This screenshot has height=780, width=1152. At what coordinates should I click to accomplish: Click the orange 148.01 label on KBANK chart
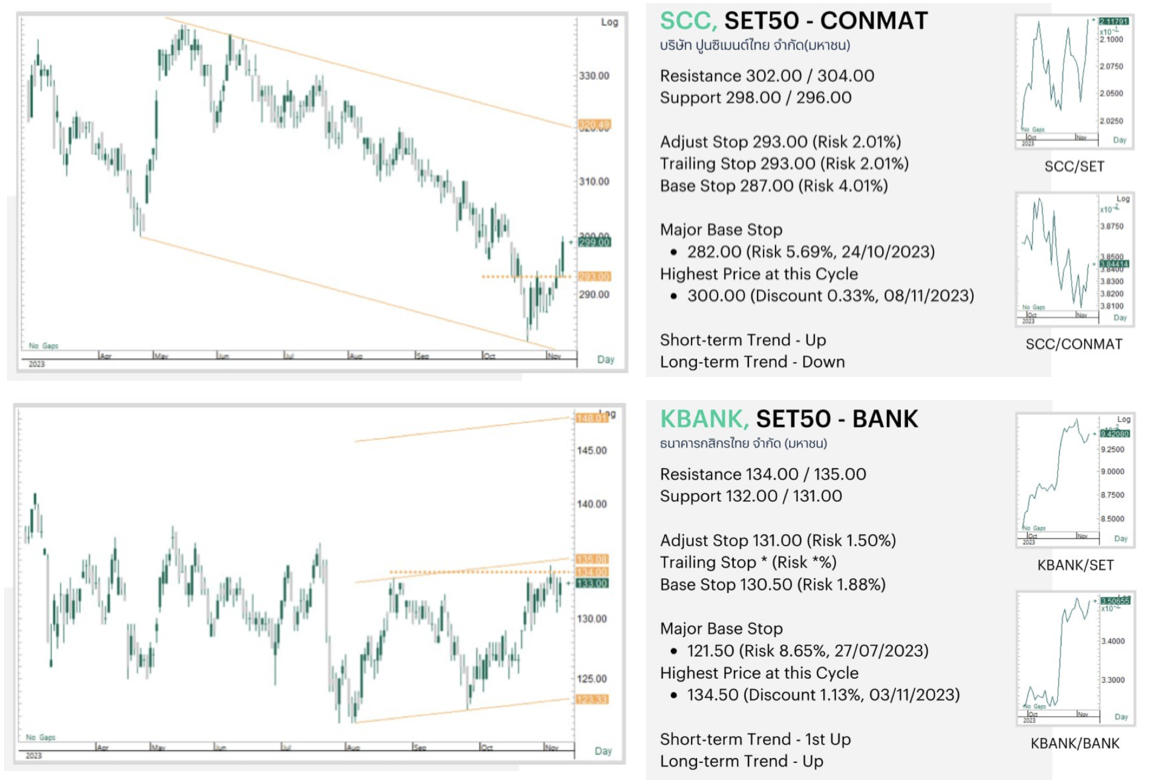click(x=592, y=418)
